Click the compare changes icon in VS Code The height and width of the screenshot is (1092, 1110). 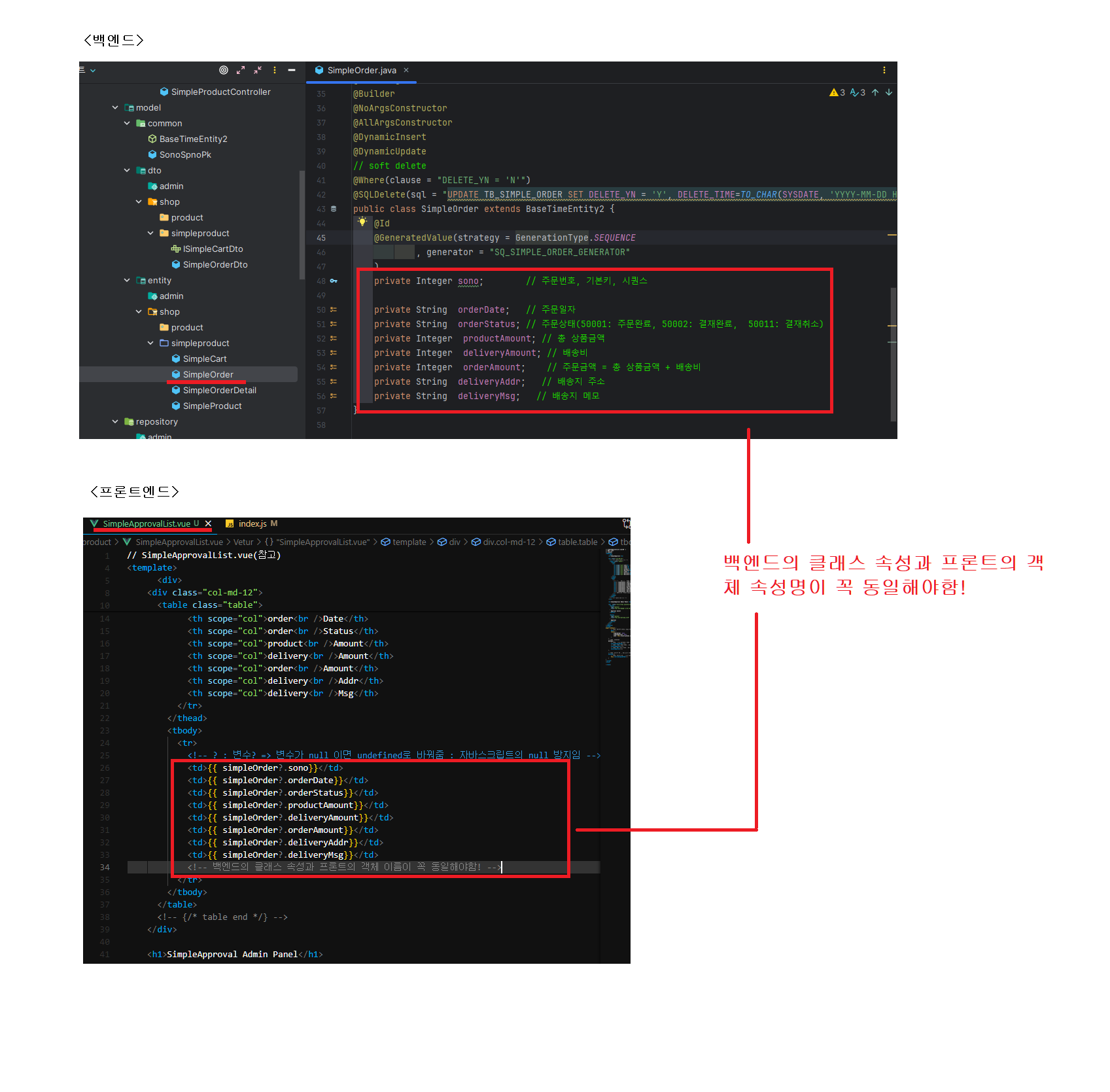tap(626, 523)
